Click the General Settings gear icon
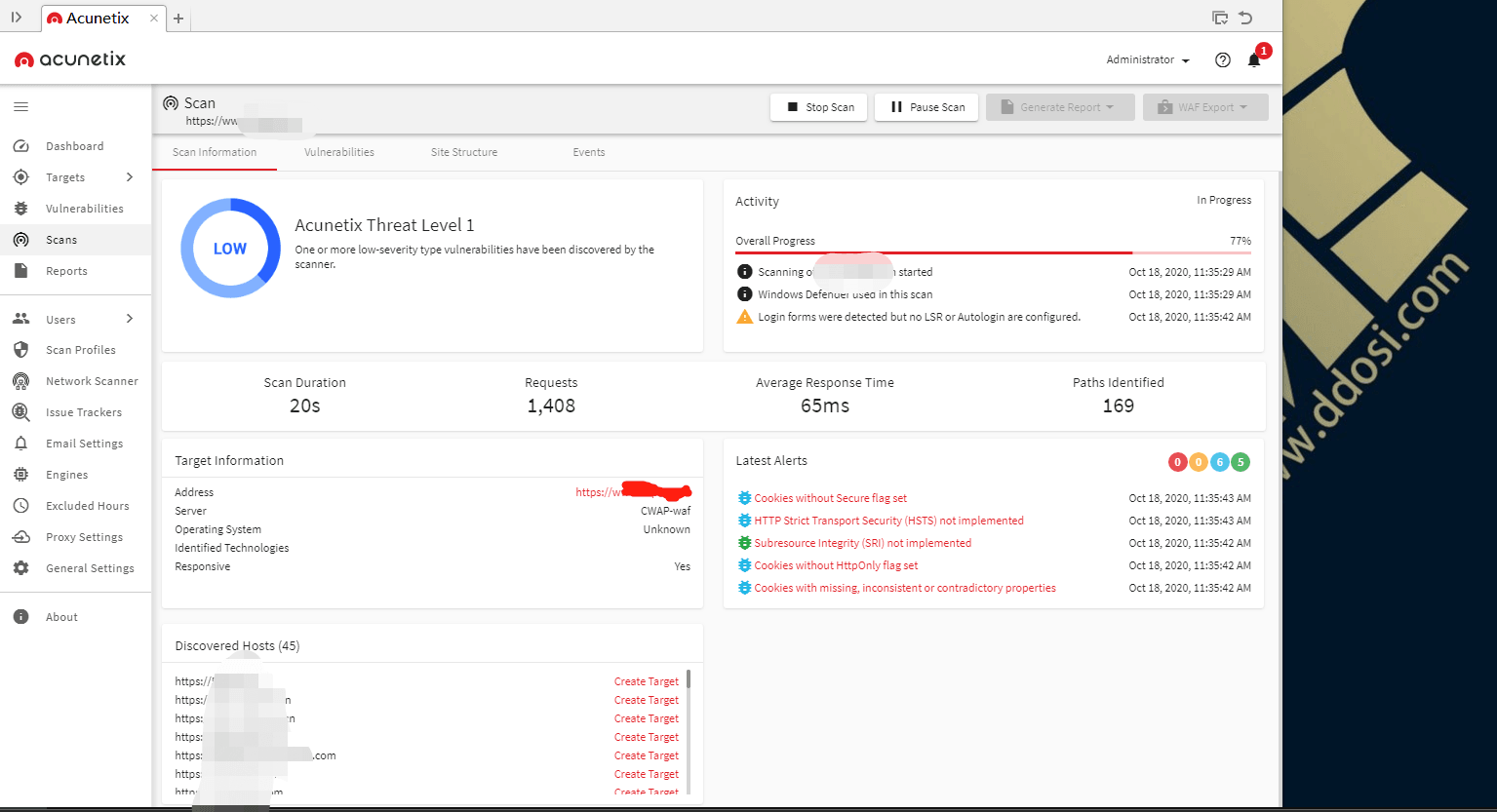Viewport: 1497px width, 812px height. (x=21, y=568)
